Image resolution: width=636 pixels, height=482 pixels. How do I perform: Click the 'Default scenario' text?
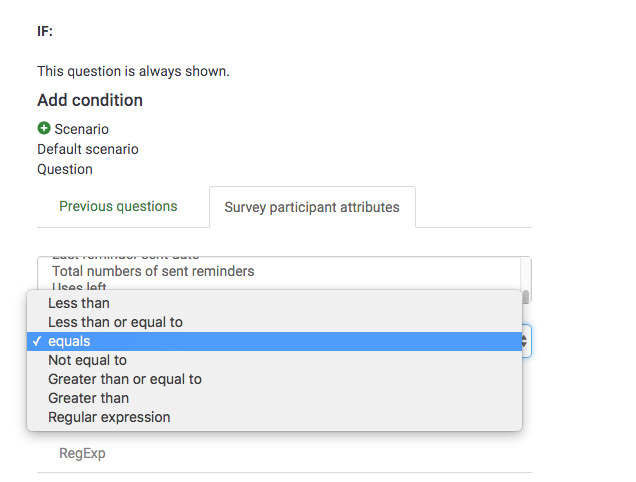click(88, 149)
